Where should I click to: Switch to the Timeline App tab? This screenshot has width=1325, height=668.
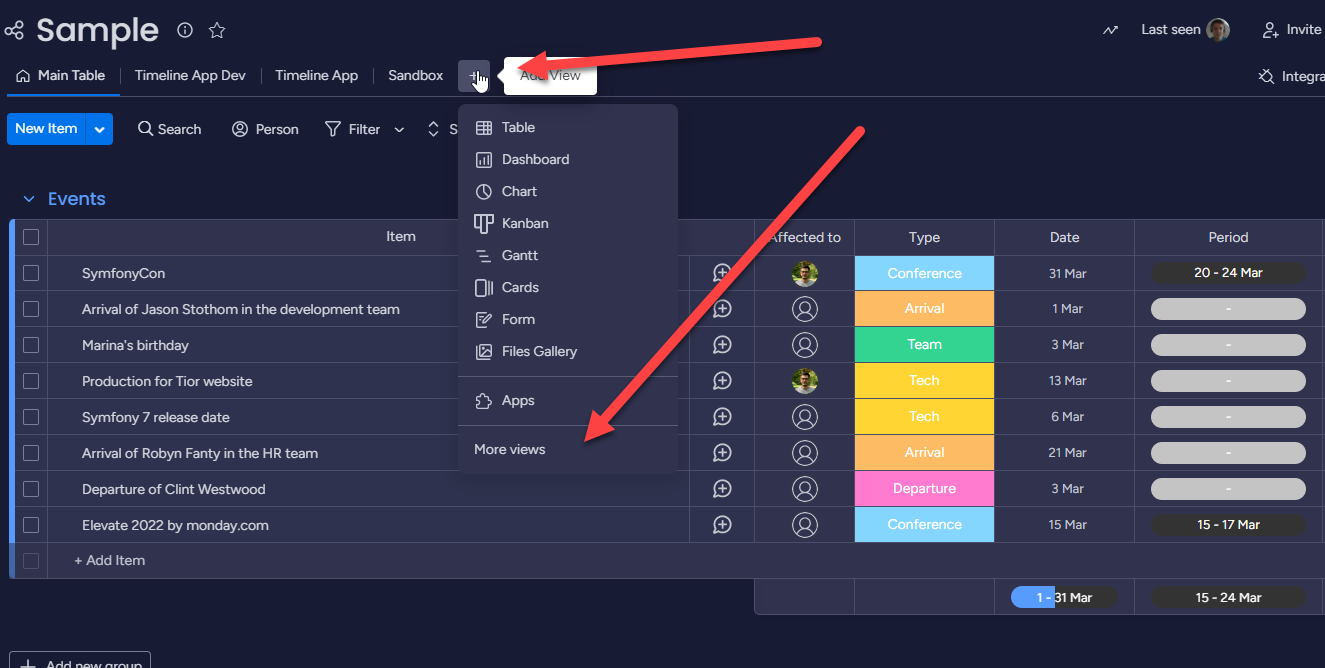coord(316,76)
